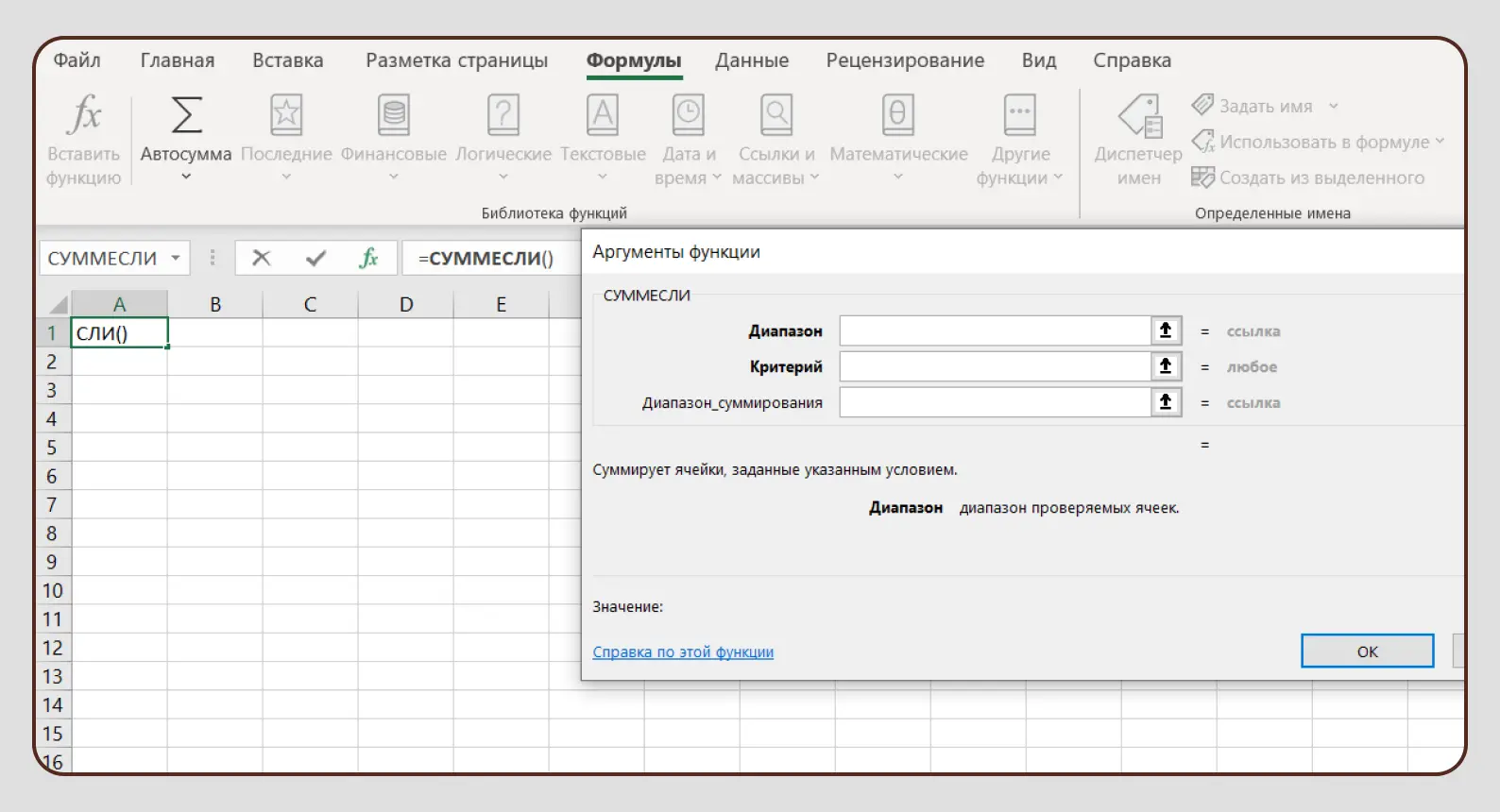Collapse dialog via Диапазон_суммирования selector icon
This screenshot has width=1500, height=812.
[x=1166, y=402]
